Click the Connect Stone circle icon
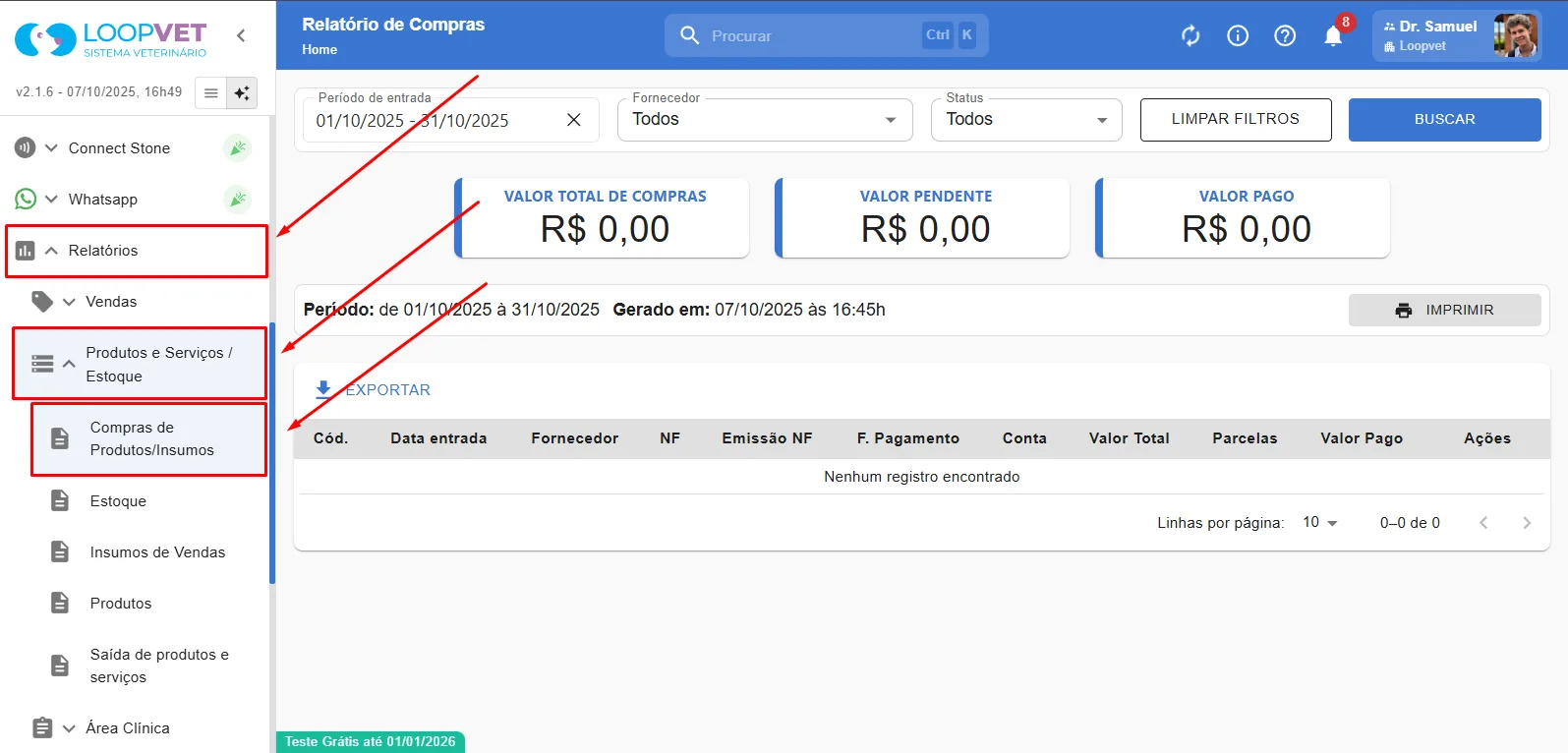Screen dimensions: 1568x753 coord(25,147)
